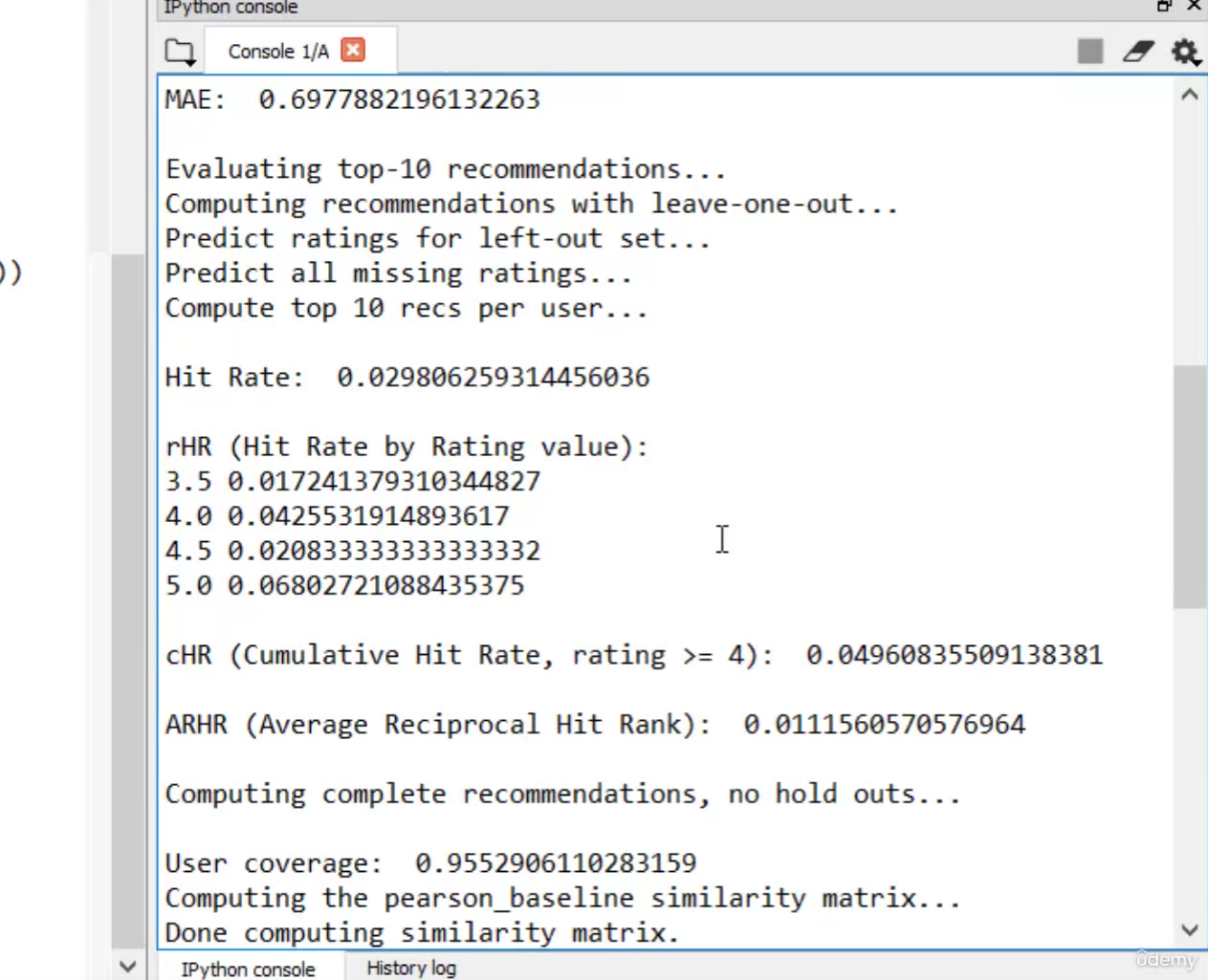Click the User coverage output line

pos(430,863)
